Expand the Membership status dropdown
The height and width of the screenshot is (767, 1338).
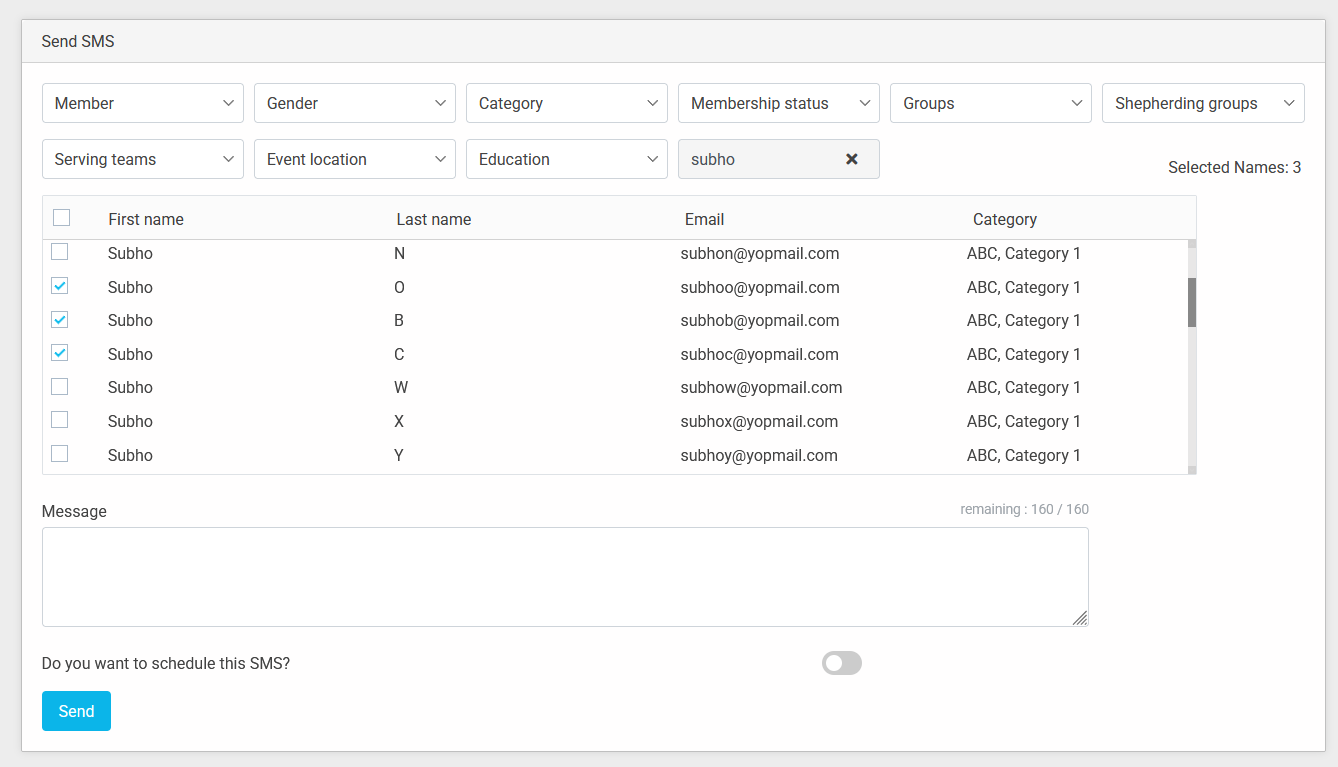pyautogui.click(x=779, y=103)
